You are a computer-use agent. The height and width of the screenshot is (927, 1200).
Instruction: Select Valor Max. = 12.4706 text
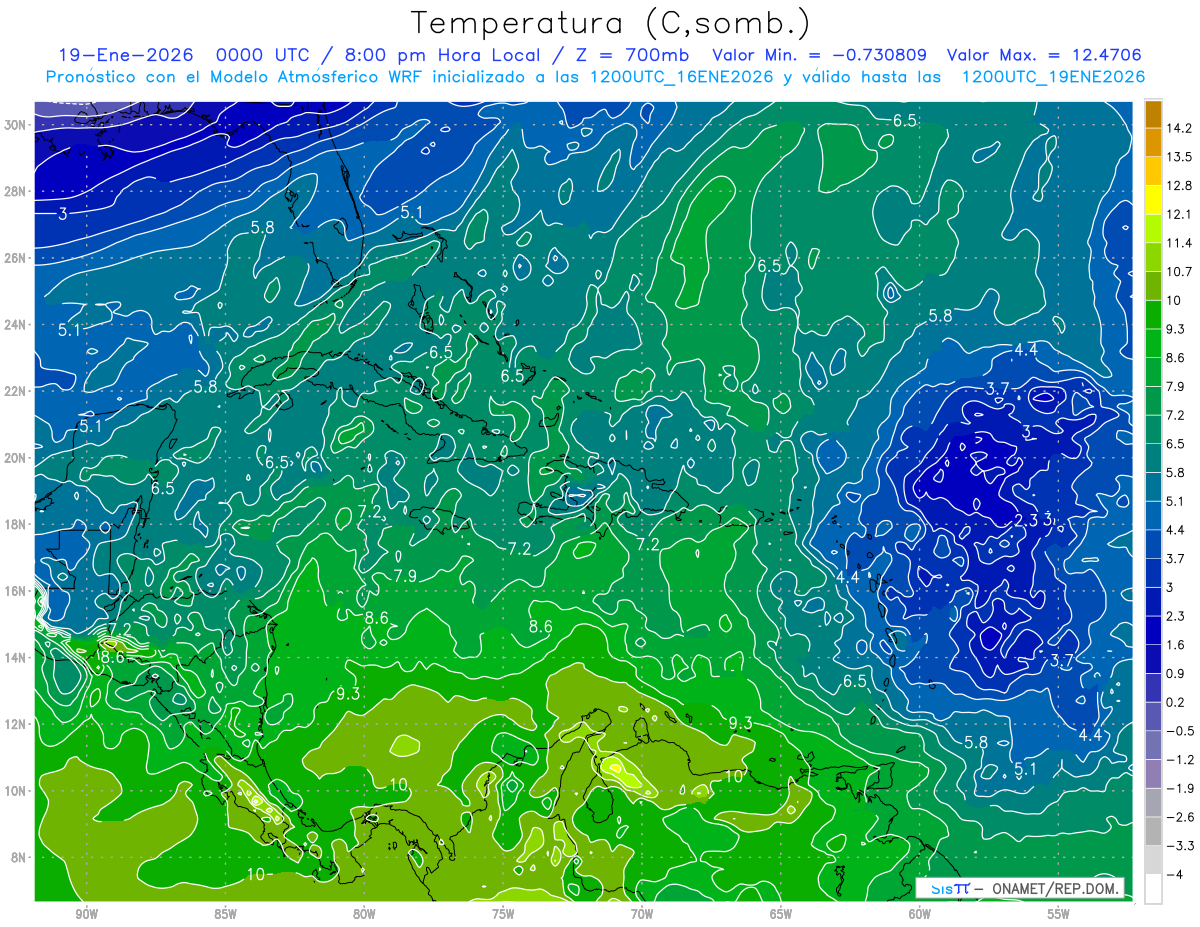click(1044, 55)
